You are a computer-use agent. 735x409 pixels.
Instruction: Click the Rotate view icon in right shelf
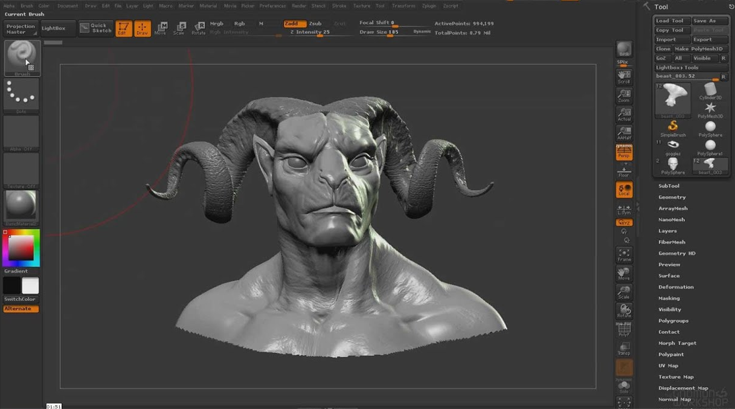pos(624,312)
